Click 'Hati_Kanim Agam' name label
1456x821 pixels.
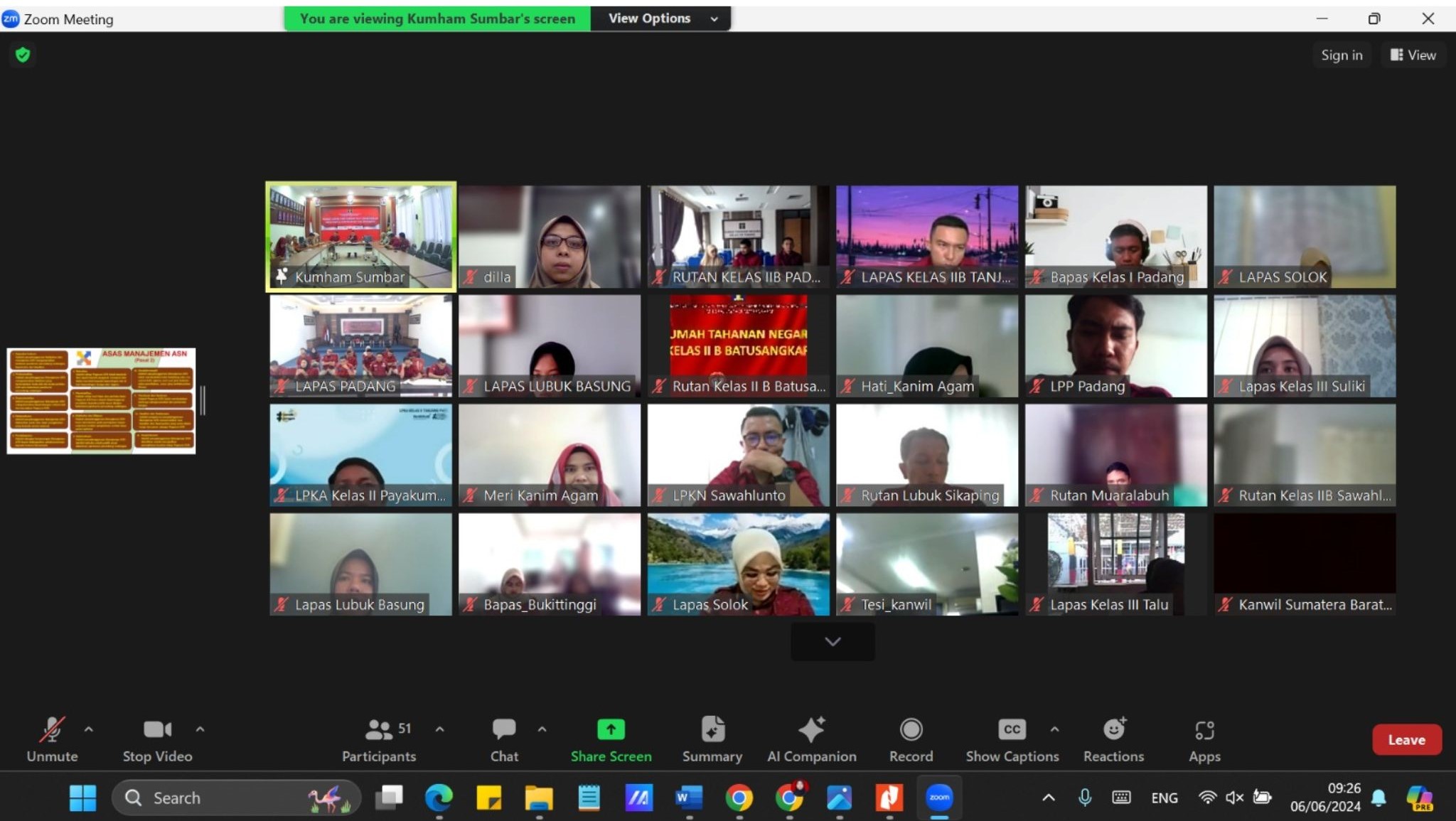[917, 387]
